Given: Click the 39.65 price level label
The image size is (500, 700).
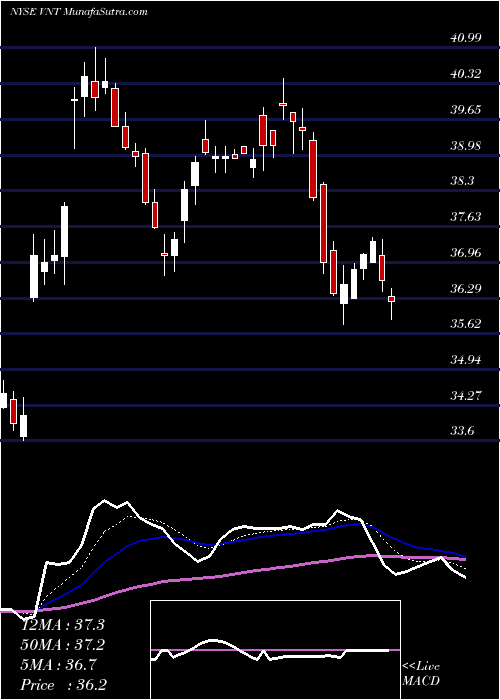Looking at the screenshot, I should pyautogui.click(x=465, y=109).
